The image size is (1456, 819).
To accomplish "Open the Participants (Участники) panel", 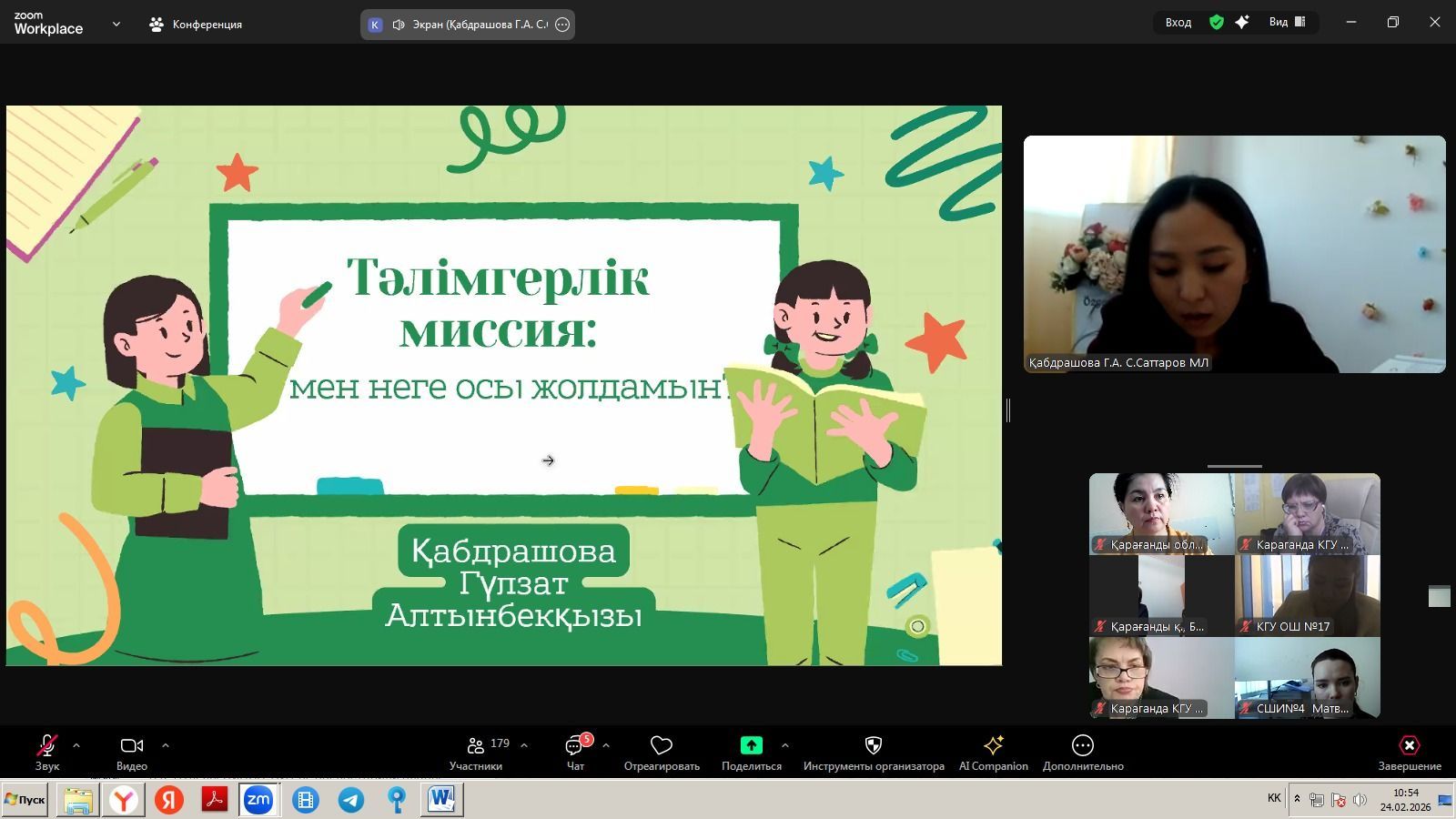I will click(476, 753).
